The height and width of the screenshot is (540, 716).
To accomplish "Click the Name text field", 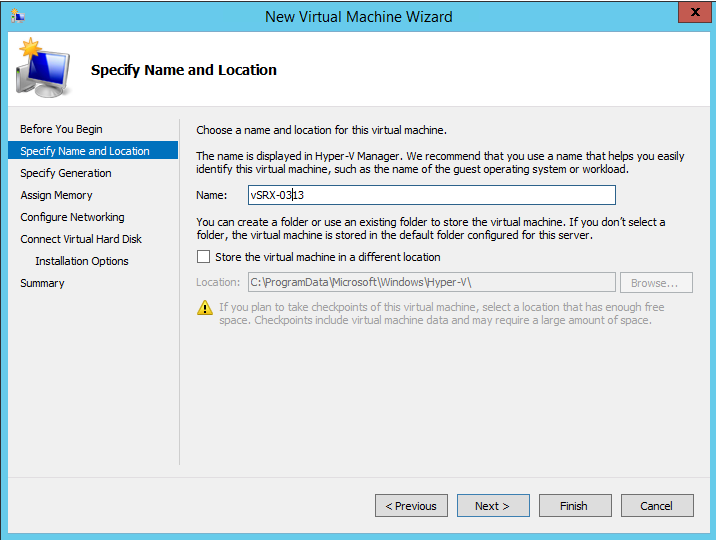I will pos(431,195).
